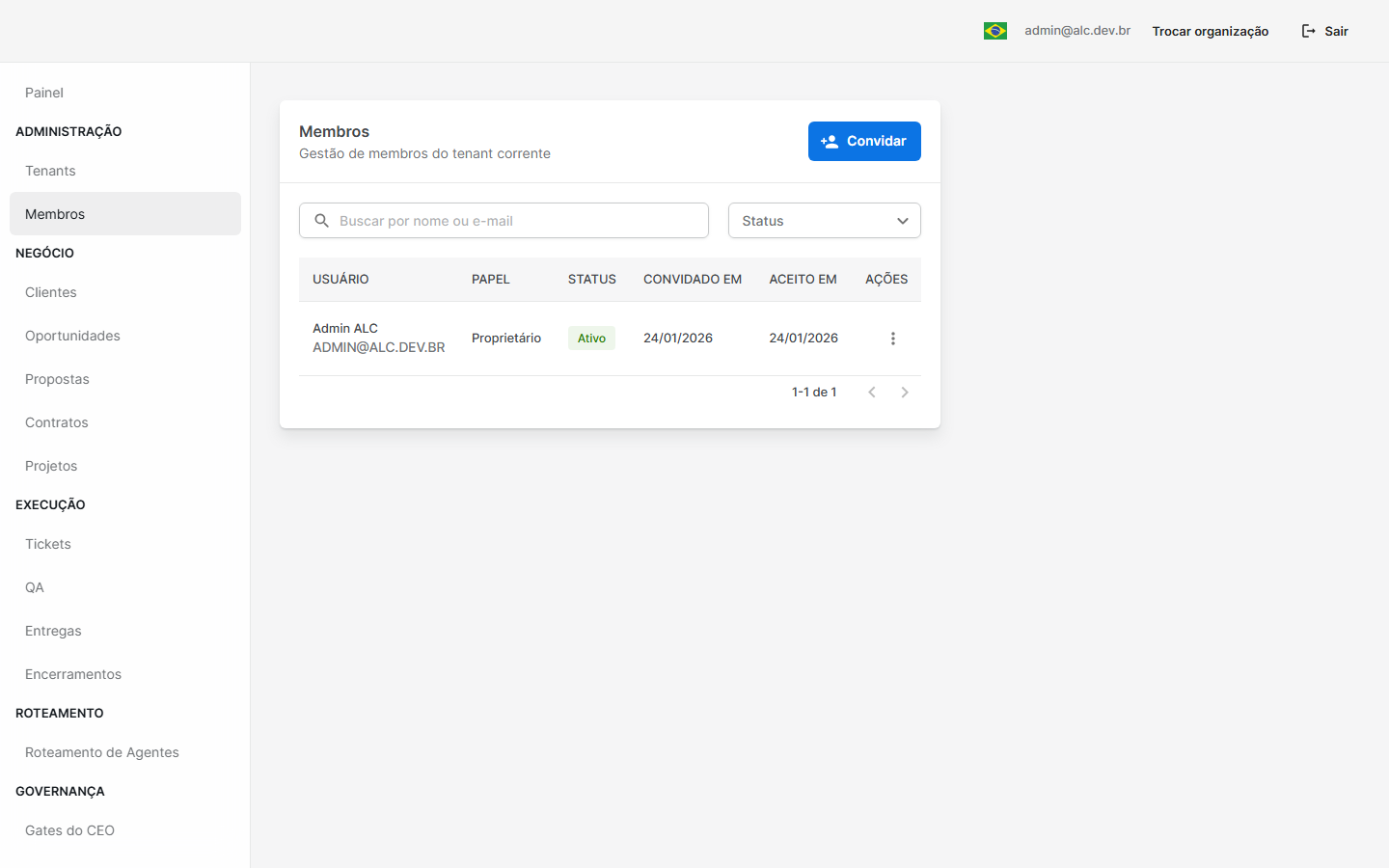Click the search by name or e-mail field
The image size is (1389, 868).
(504, 221)
